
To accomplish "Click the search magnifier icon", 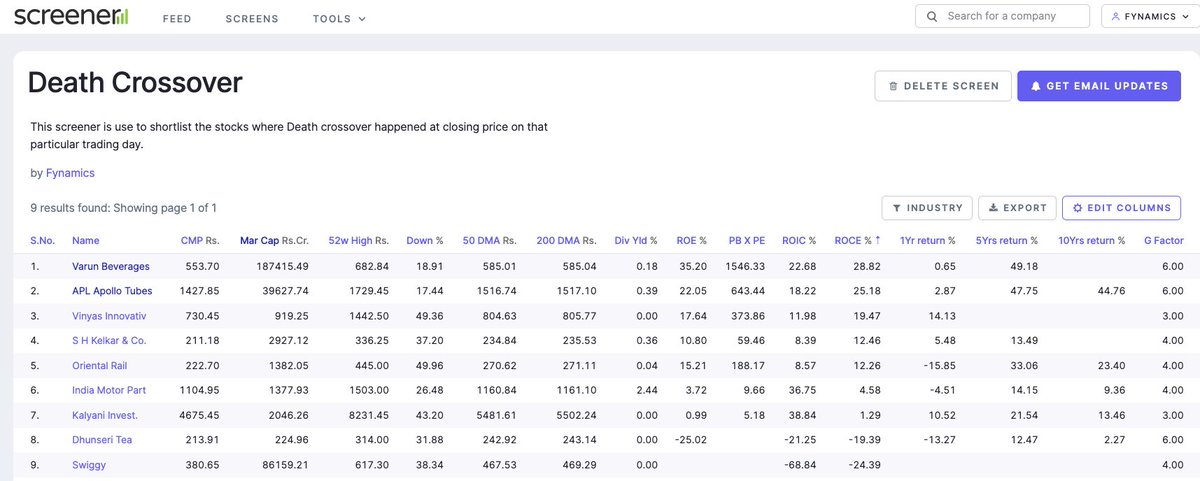I will click(931, 16).
